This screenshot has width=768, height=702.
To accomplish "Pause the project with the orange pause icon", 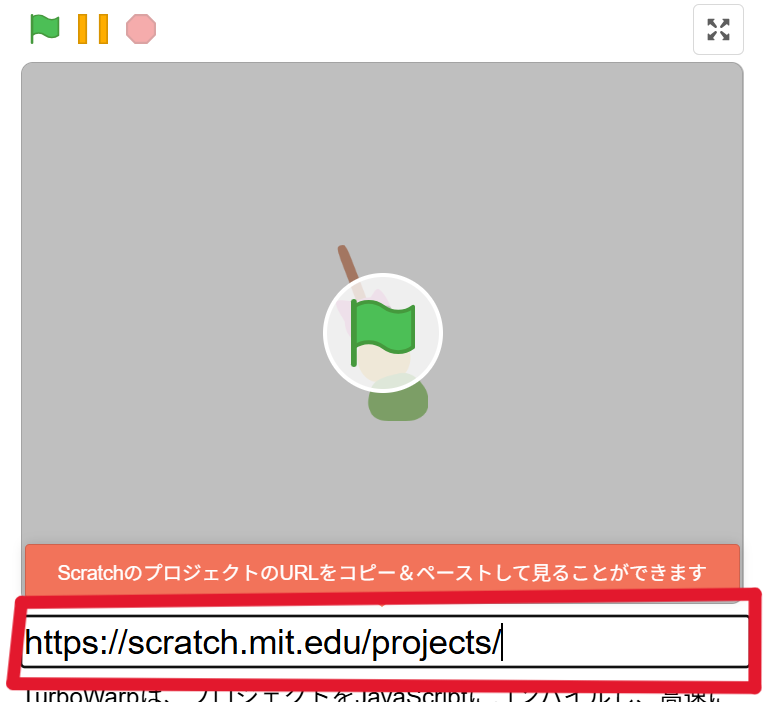I will pos(93,28).
